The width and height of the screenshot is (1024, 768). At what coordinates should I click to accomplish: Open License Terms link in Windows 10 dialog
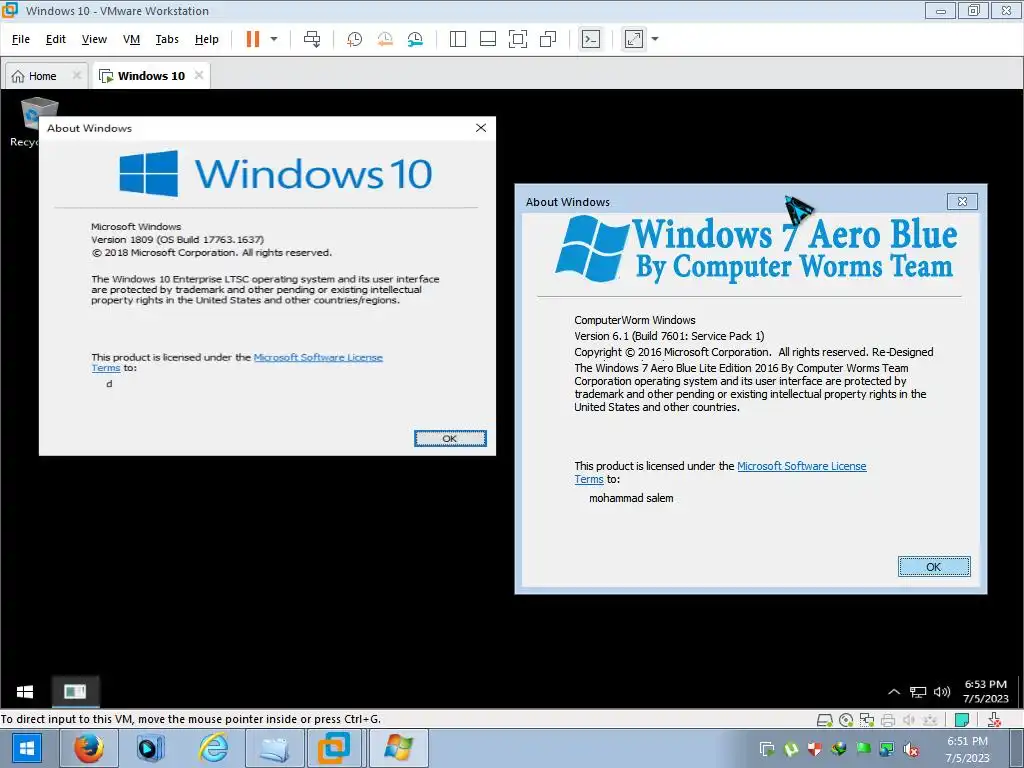[317, 357]
